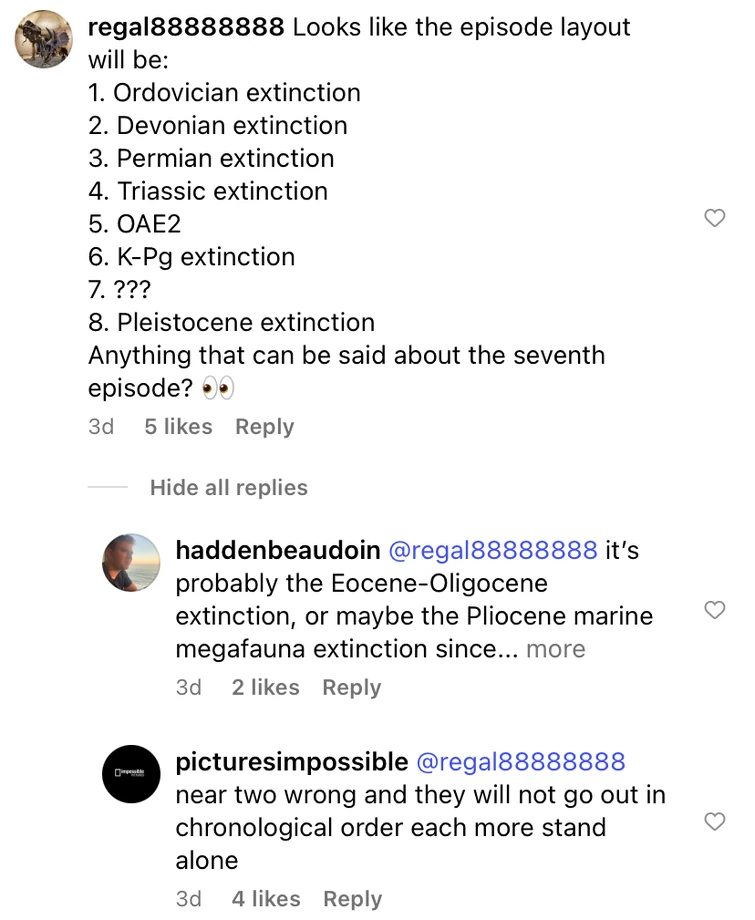This screenshot has width=755, height=920.
Task: Tap heart on picturesimpossible's reply
Action: point(715,822)
